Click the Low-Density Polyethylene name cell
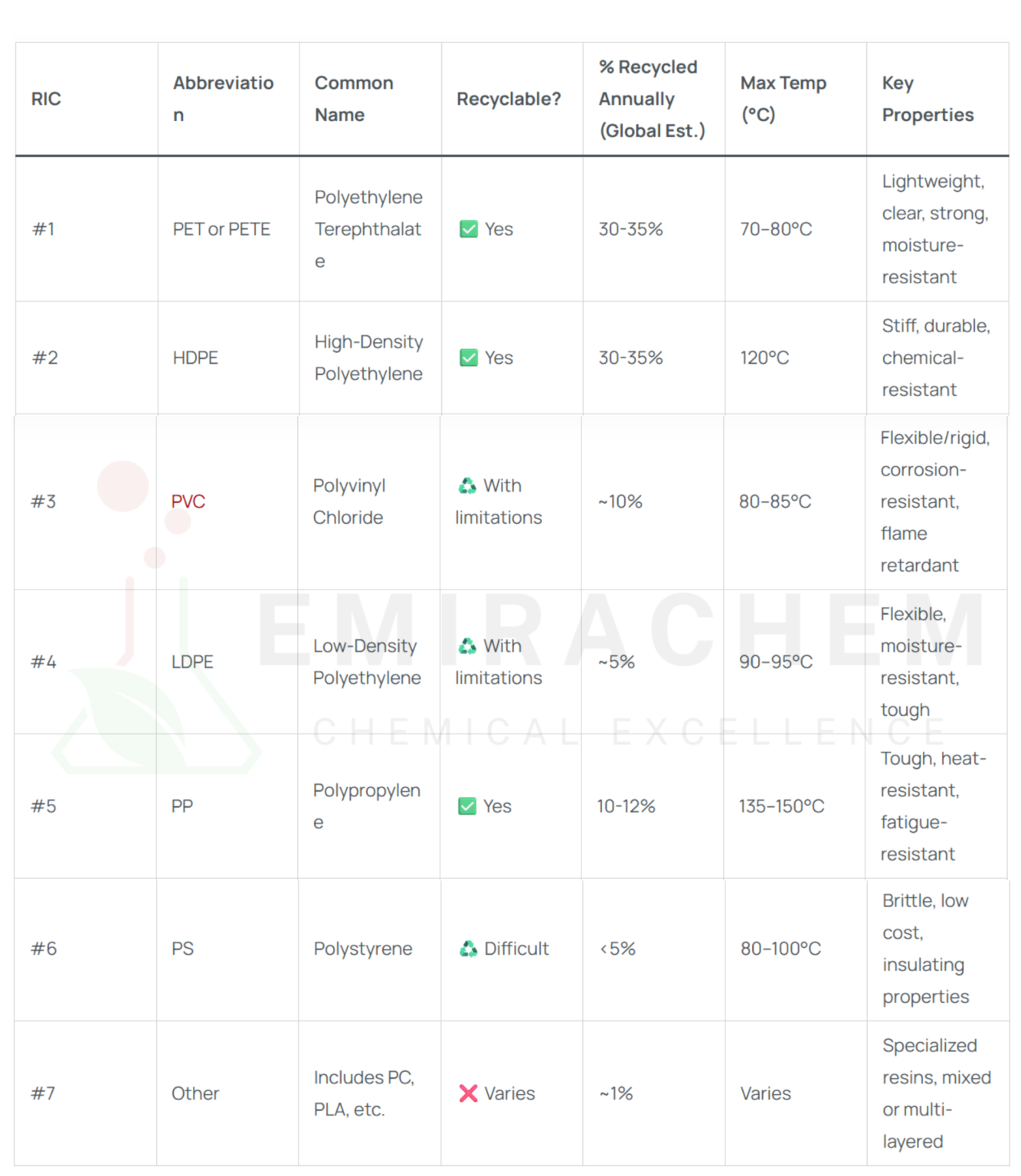Screen dimensions: 1021x1176 (367, 661)
